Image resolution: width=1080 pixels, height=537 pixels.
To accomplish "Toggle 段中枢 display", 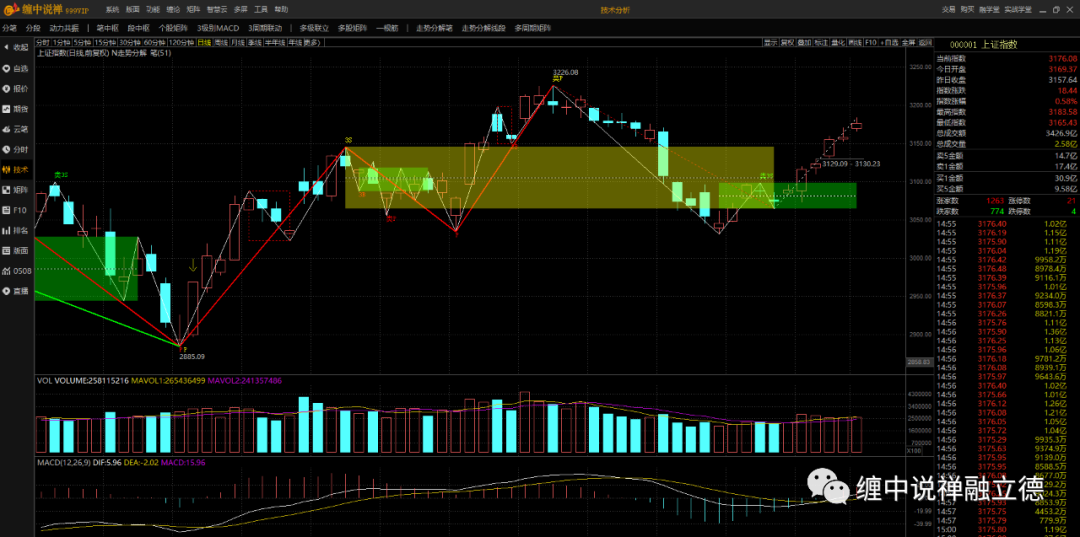I will point(138,28).
